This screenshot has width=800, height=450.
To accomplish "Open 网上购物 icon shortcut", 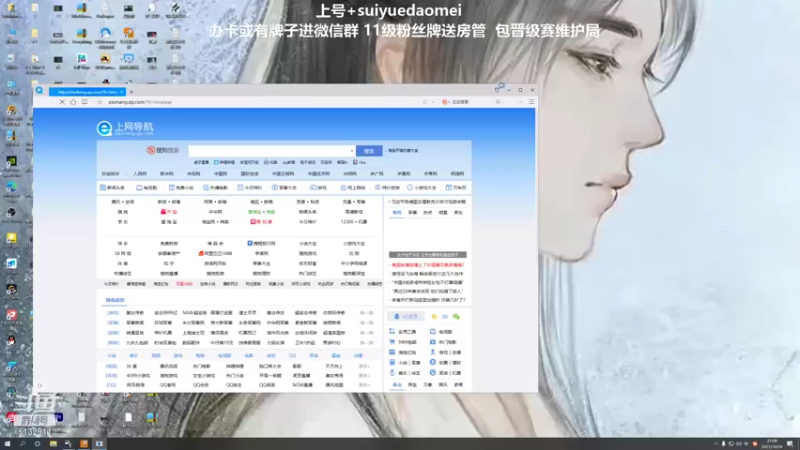I will (x=353, y=188).
